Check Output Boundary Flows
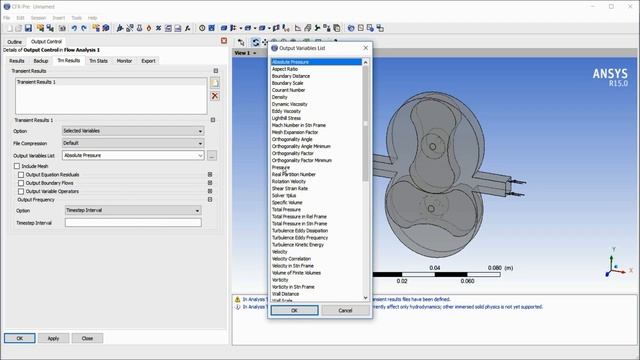 (x=21, y=183)
